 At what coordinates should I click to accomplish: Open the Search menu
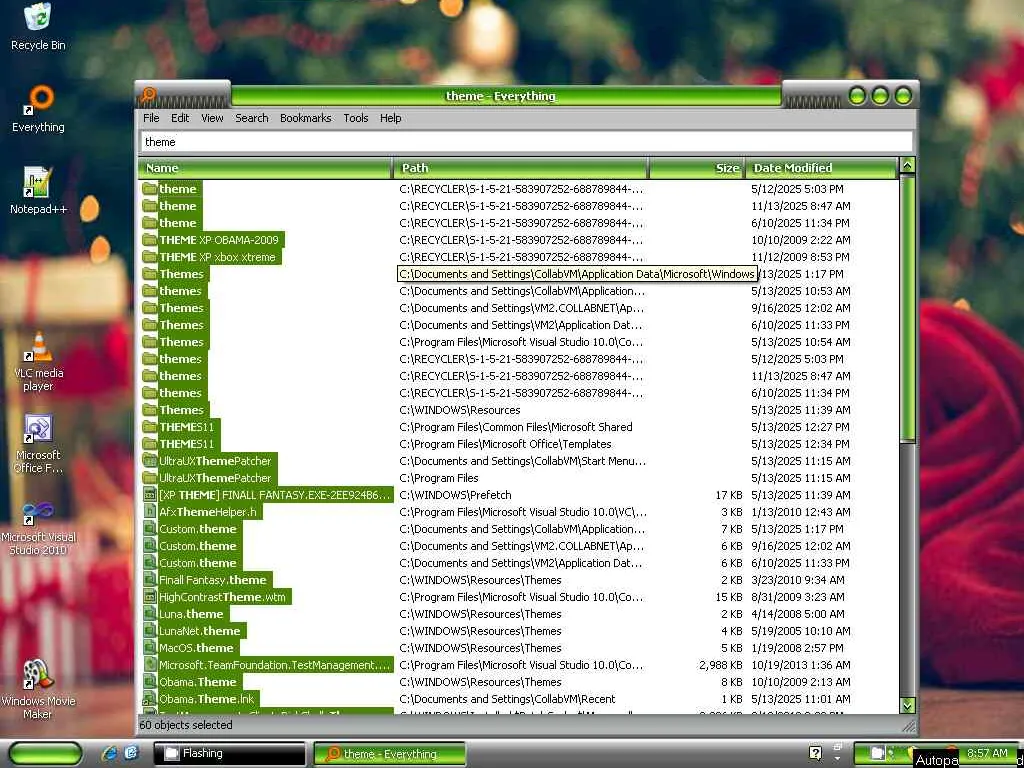click(x=251, y=118)
